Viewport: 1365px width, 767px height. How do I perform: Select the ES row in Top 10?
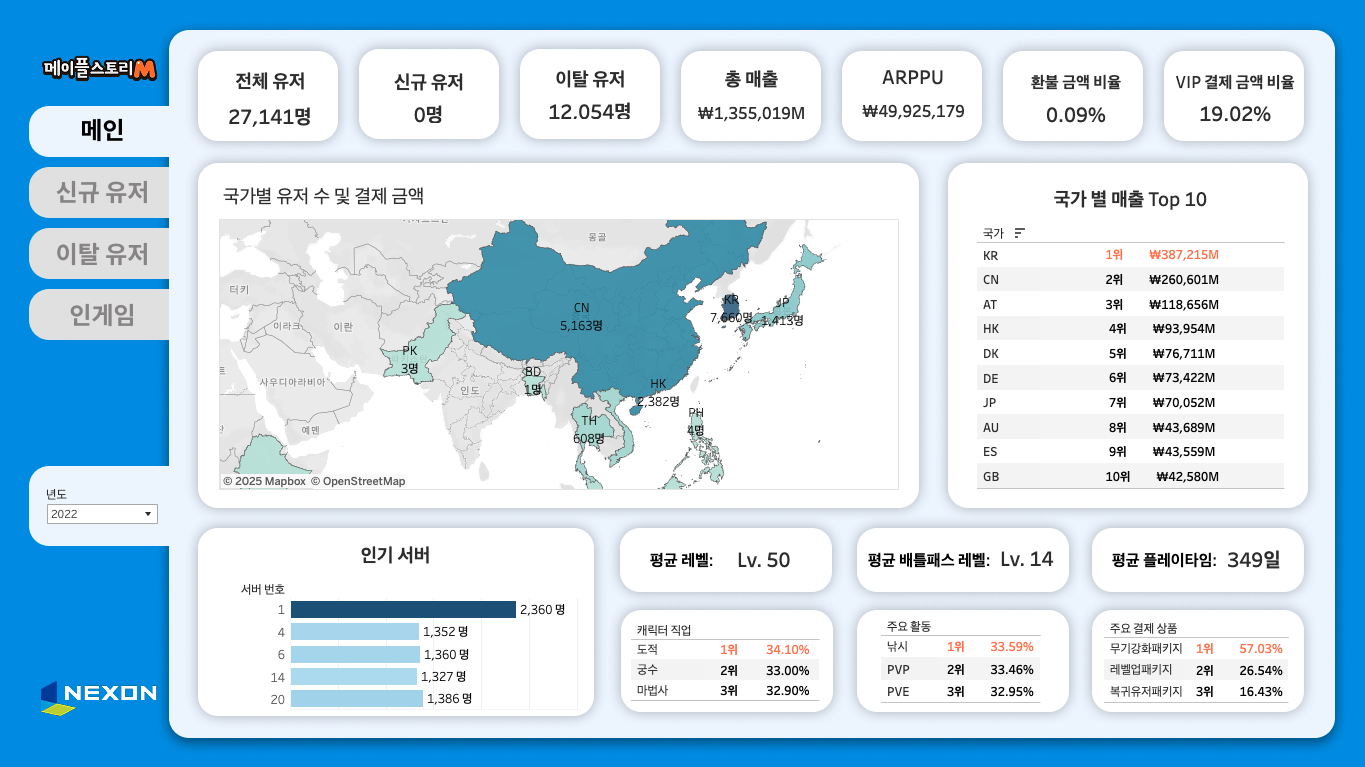pyautogui.click(x=1131, y=451)
